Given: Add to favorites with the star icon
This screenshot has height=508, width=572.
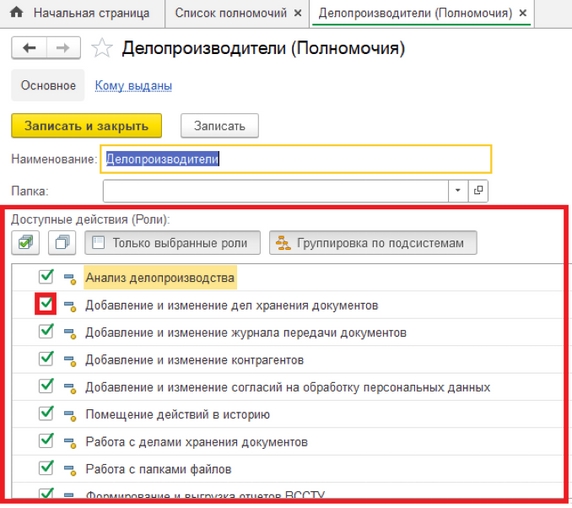Looking at the screenshot, I should pos(102,48).
